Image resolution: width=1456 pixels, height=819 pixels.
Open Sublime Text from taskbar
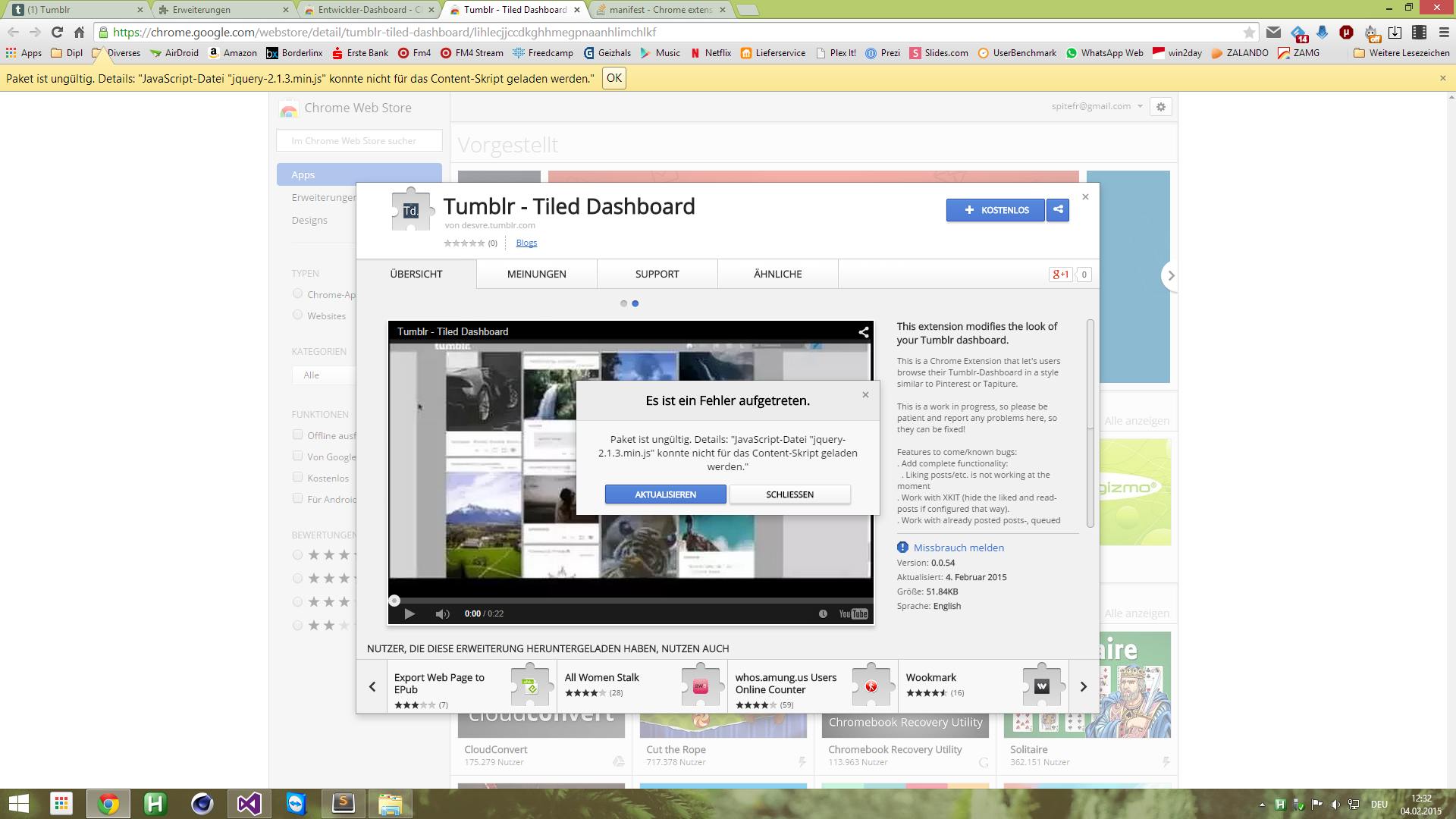344,804
